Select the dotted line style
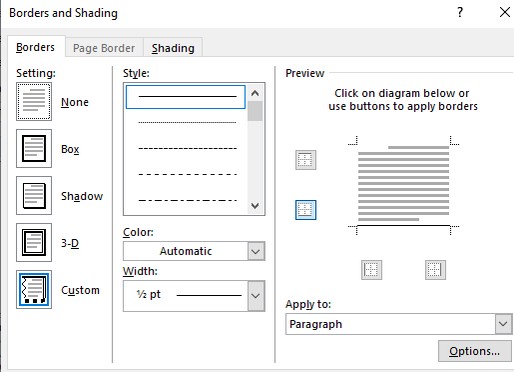Image resolution: width=514 pixels, height=372 pixels. click(x=187, y=122)
